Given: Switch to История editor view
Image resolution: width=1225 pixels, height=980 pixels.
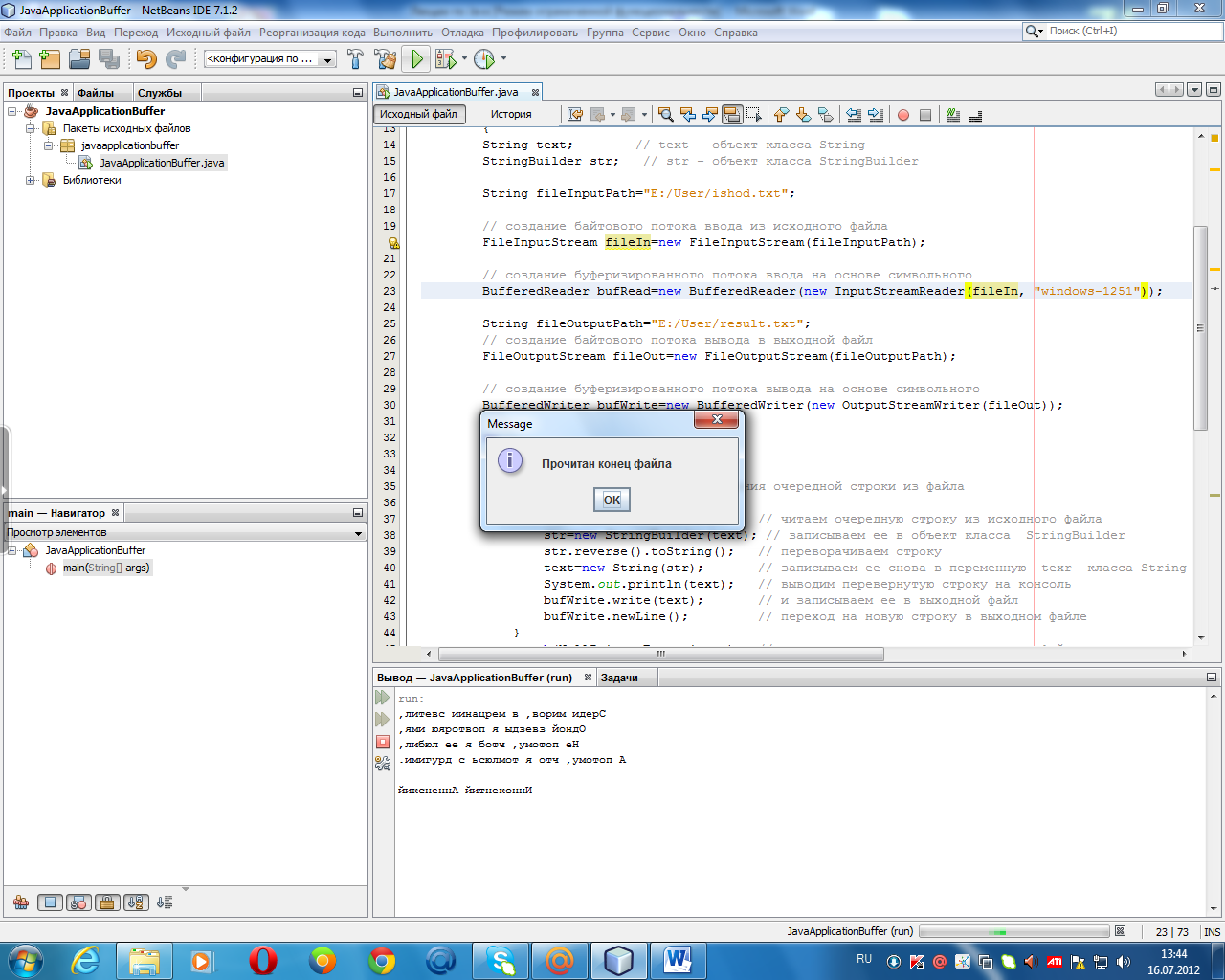Looking at the screenshot, I should [x=511, y=114].
